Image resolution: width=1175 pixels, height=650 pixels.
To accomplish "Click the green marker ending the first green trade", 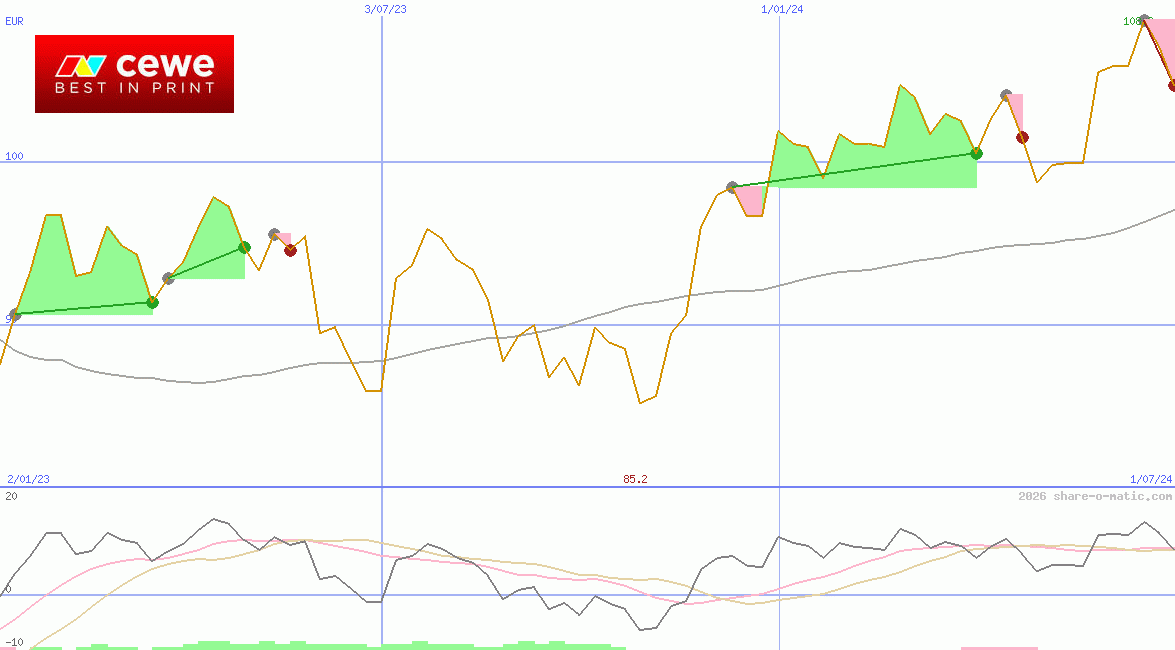I will pyautogui.click(x=152, y=302).
